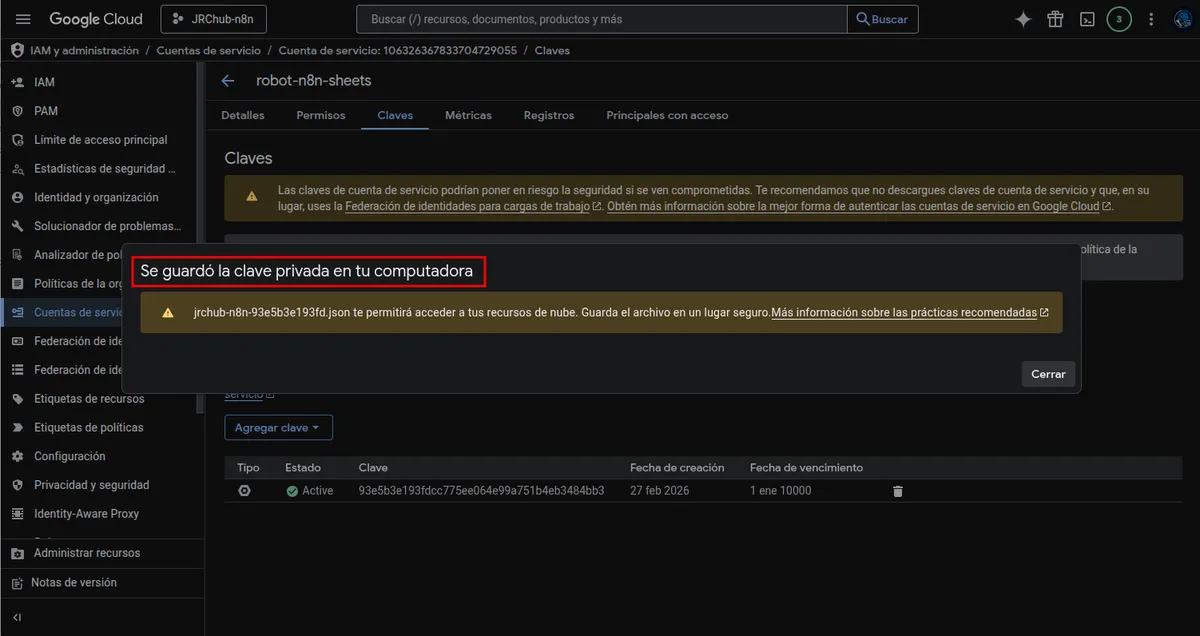Close the dialog with Cerrar button
Viewport: 1200px width, 636px height.
tap(1048, 374)
